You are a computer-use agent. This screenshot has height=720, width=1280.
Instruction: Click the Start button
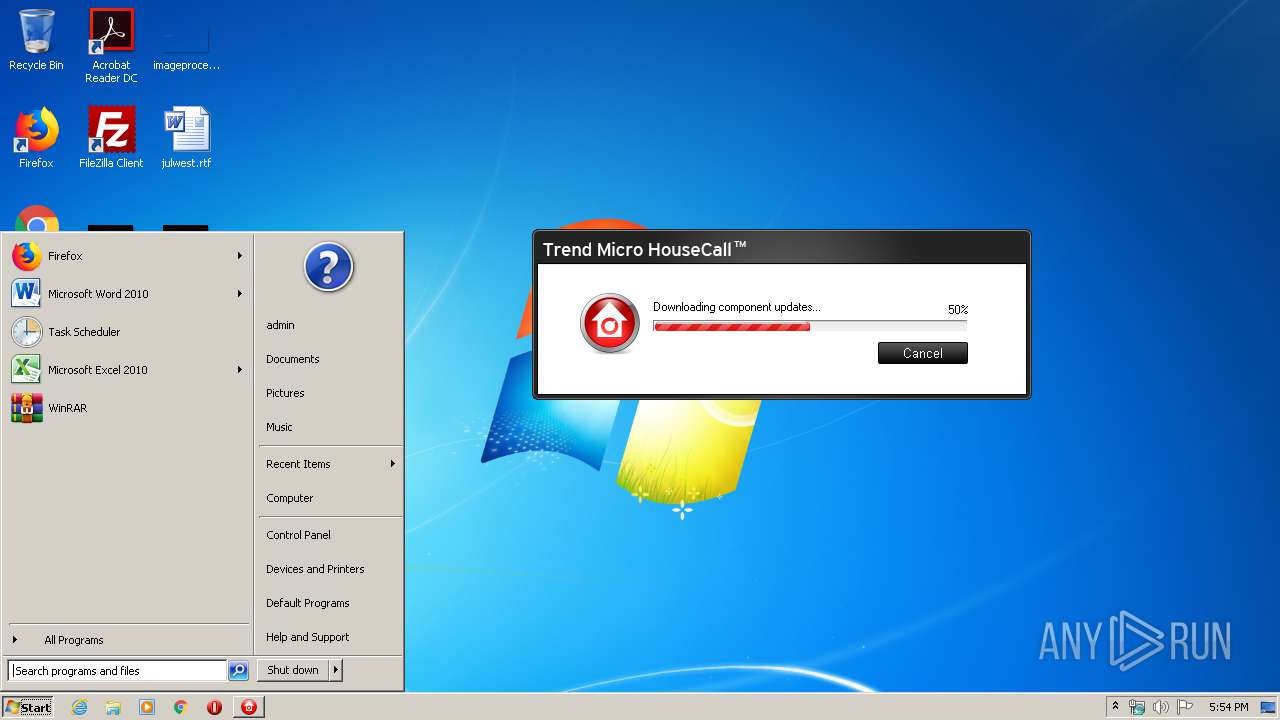pyautogui.click(x=28, y=707)
